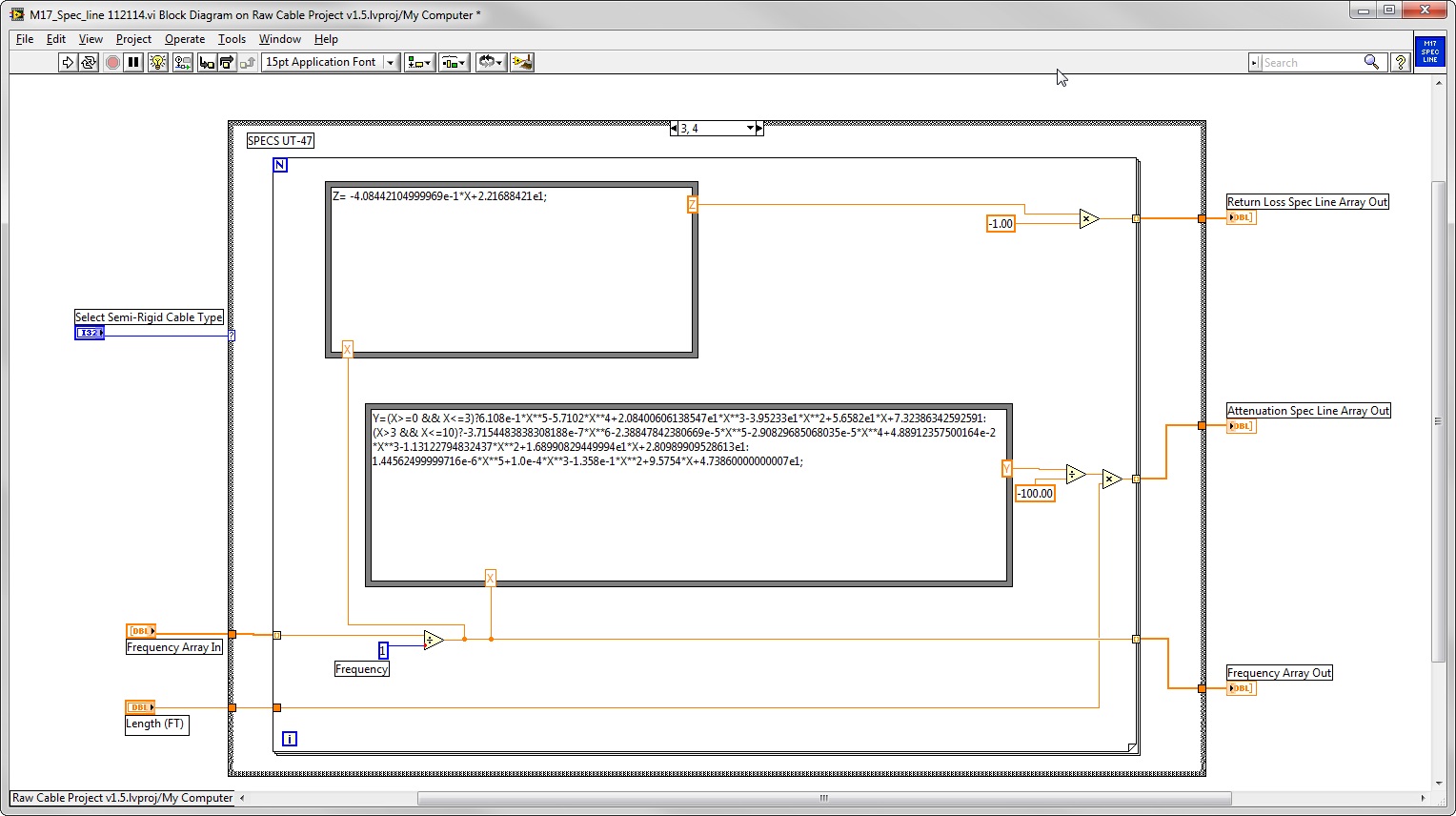Click the Frequency constant value 1
Viewport: 1456px width, 816px height.
coord(383,650)
